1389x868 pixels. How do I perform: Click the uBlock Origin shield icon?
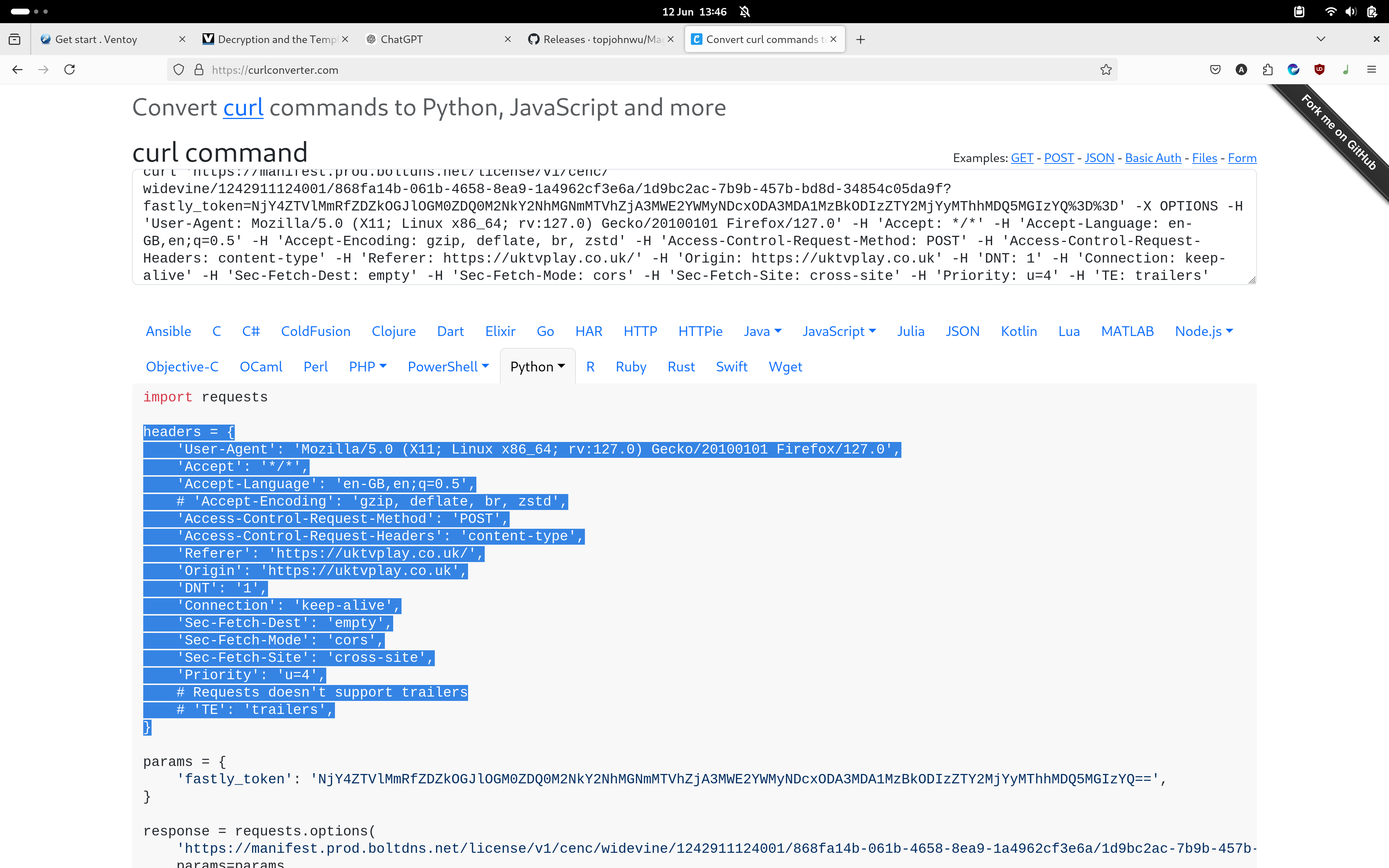(x=1320, y=70)
